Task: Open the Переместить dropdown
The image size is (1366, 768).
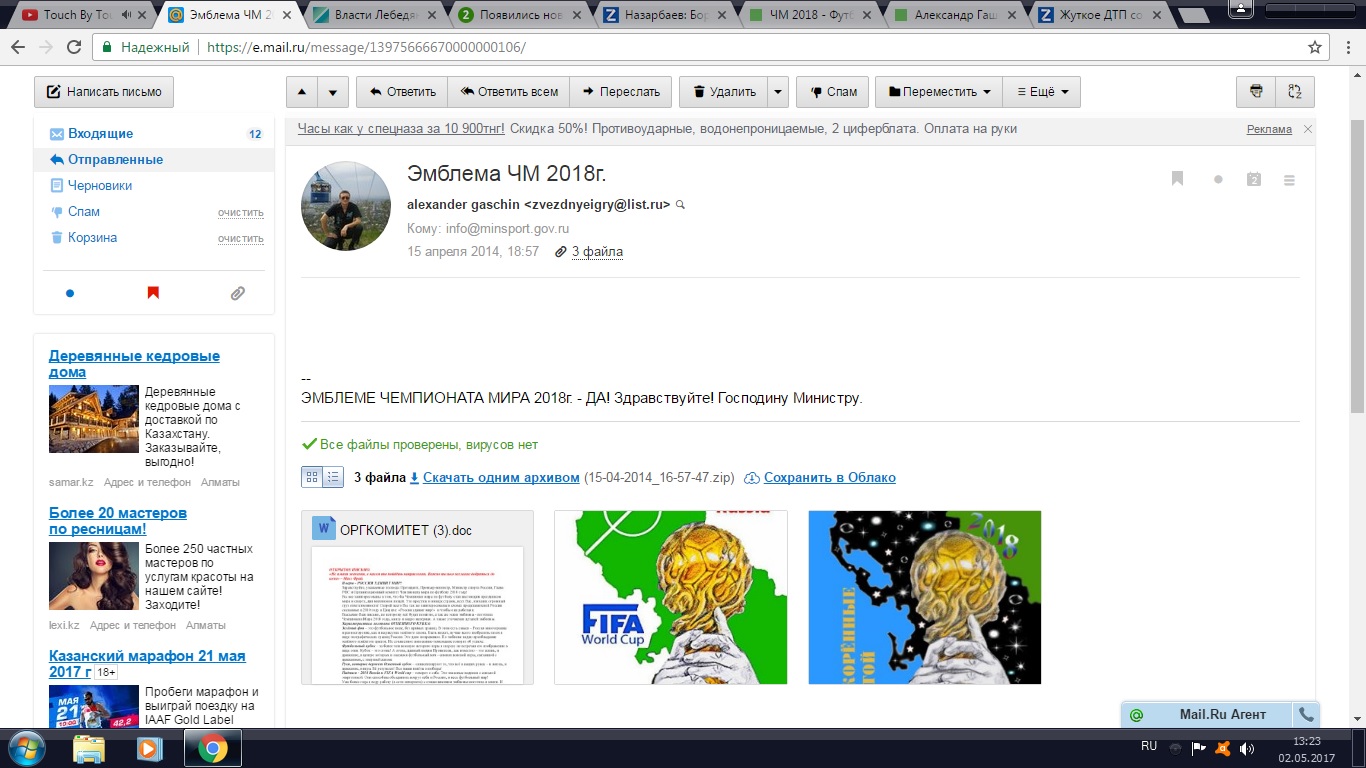Action: pyautogui.click(x=938, y=92)
